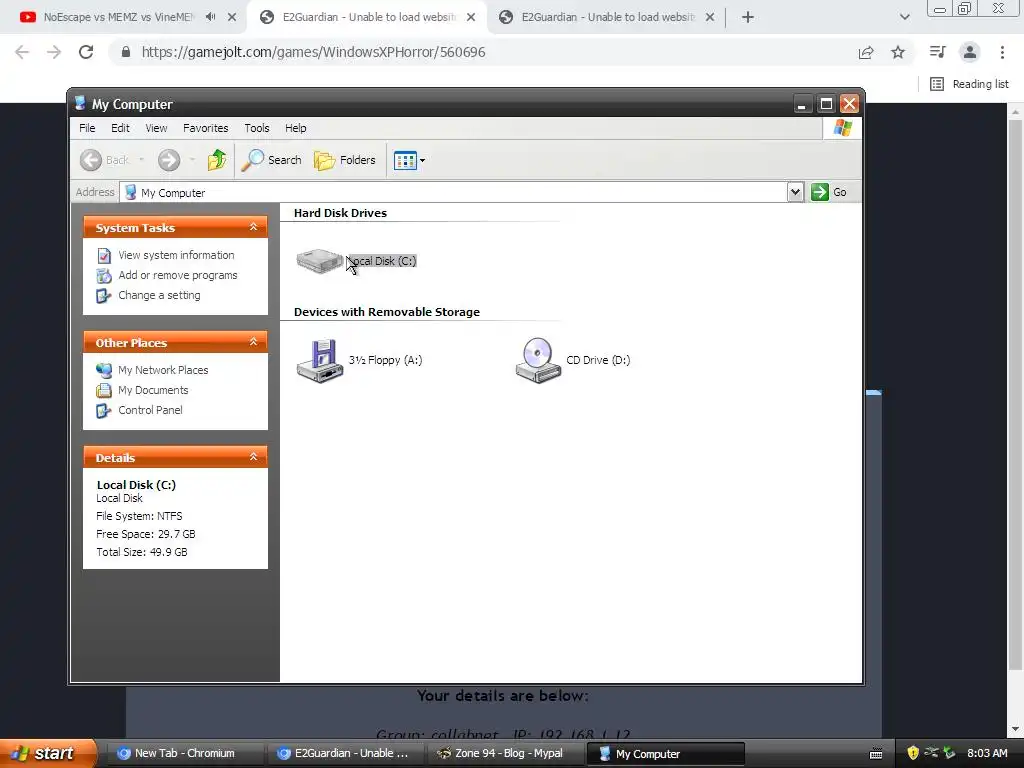The height and width of the screenshot is (768, 1024).
Task: Collapse the Details panel
Action: click(253, 456)
